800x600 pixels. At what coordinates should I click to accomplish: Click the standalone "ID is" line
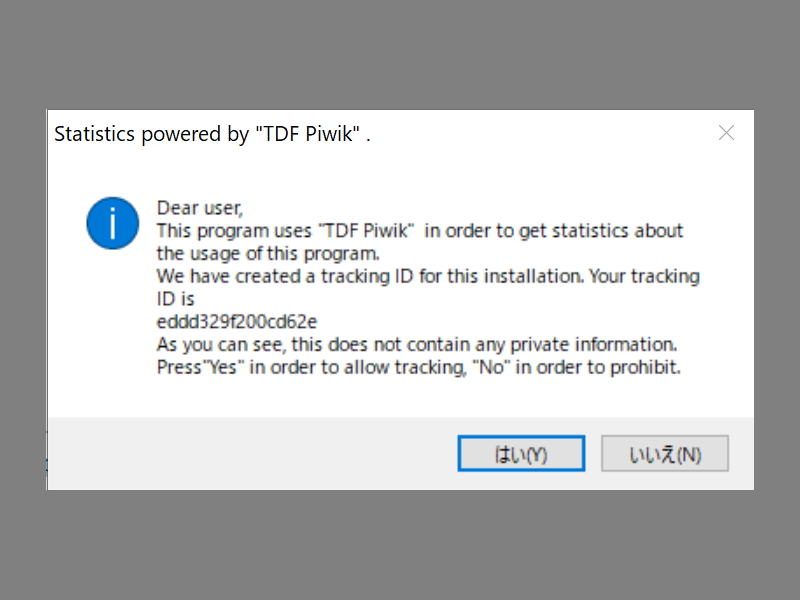175,298
